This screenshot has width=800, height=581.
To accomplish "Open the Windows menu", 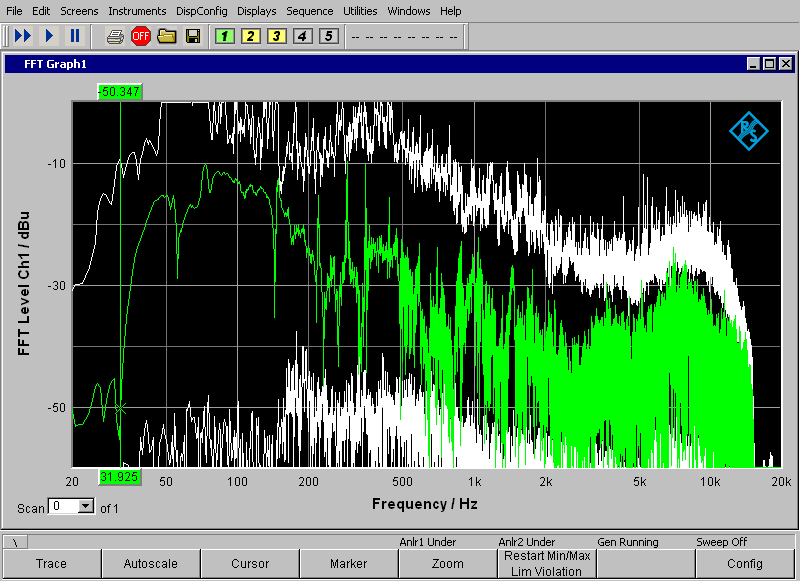I will (x=409, y=11).
